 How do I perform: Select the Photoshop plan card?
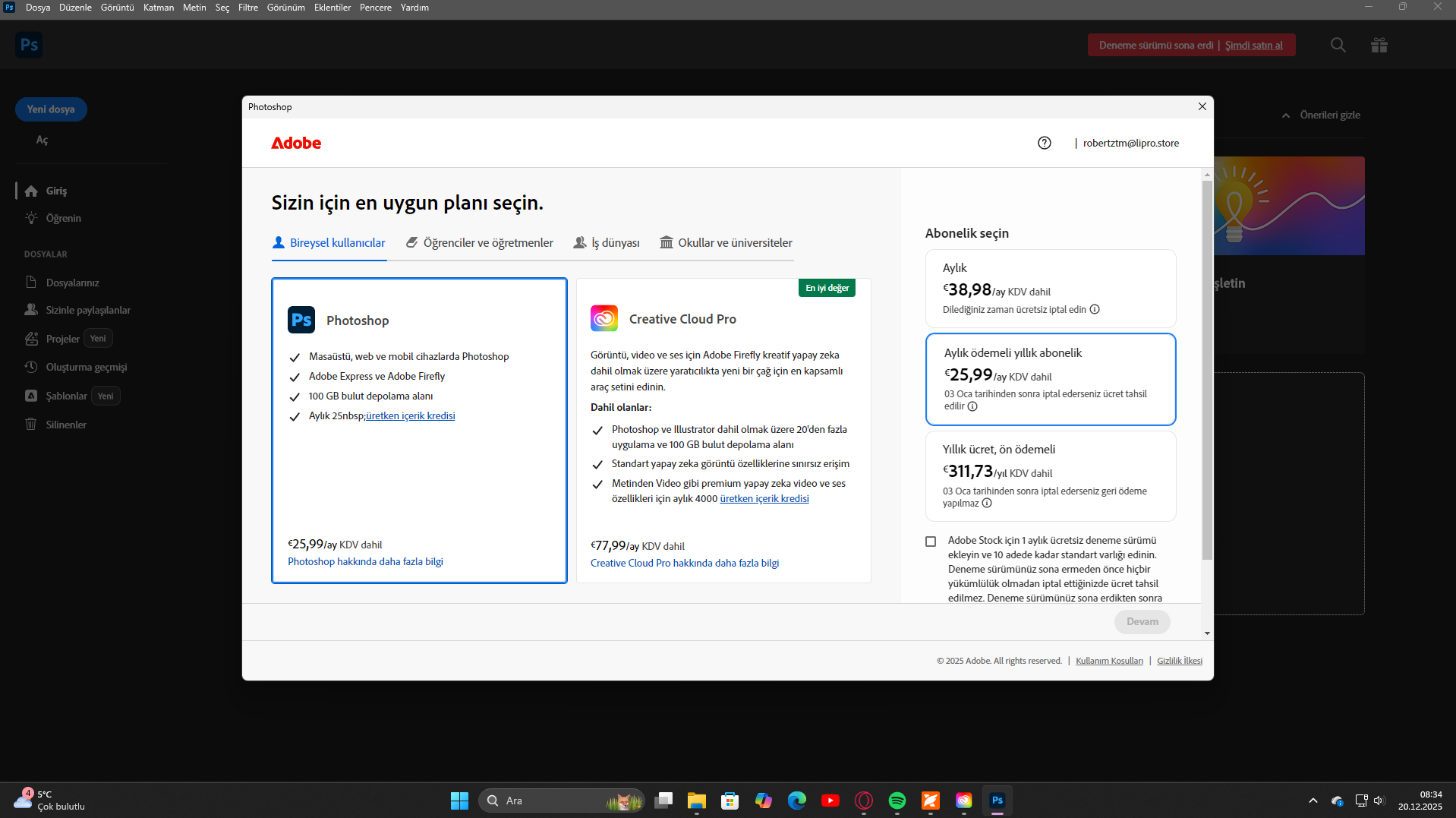coord(419,431)
